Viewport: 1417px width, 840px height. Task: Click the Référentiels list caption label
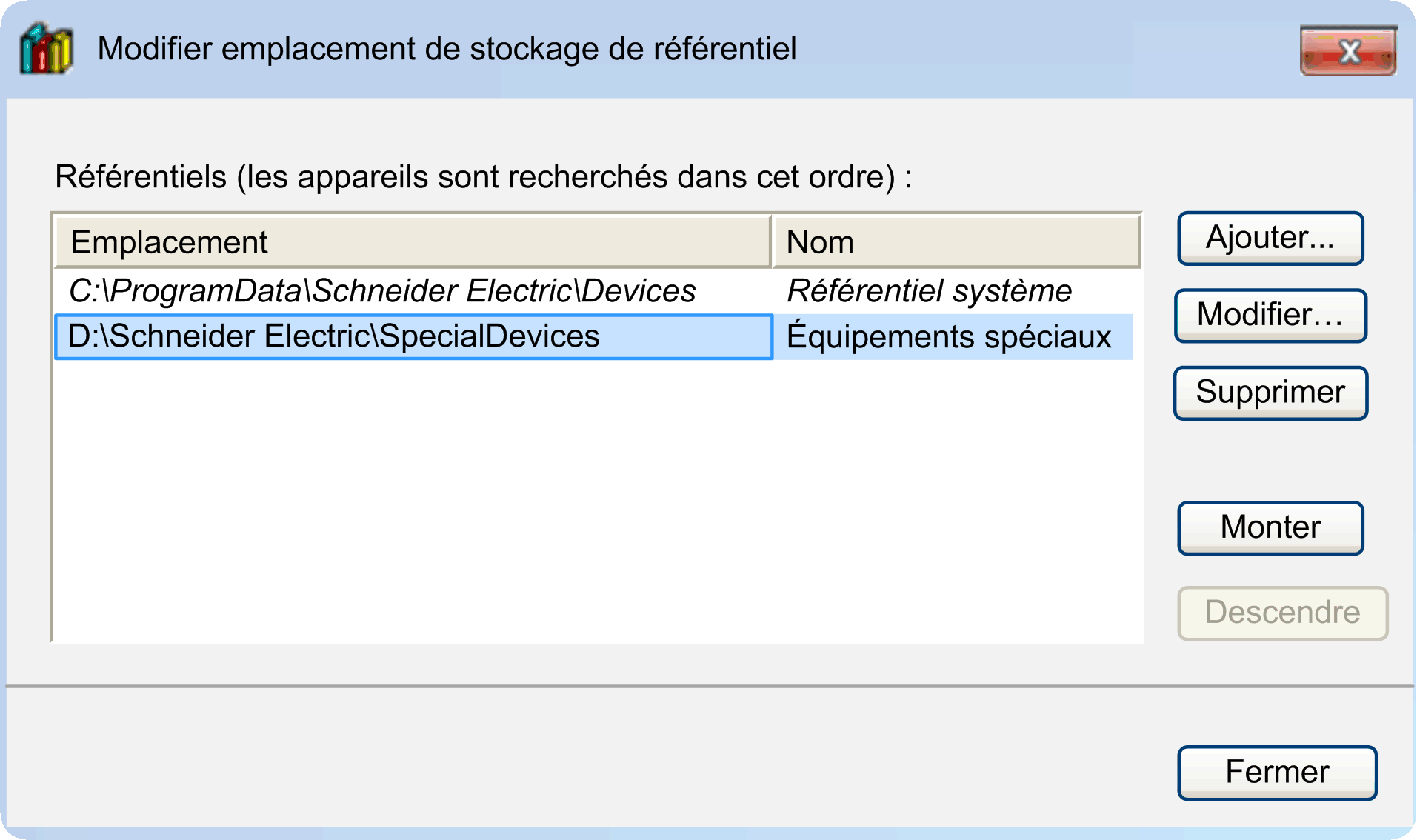point(483,178)
